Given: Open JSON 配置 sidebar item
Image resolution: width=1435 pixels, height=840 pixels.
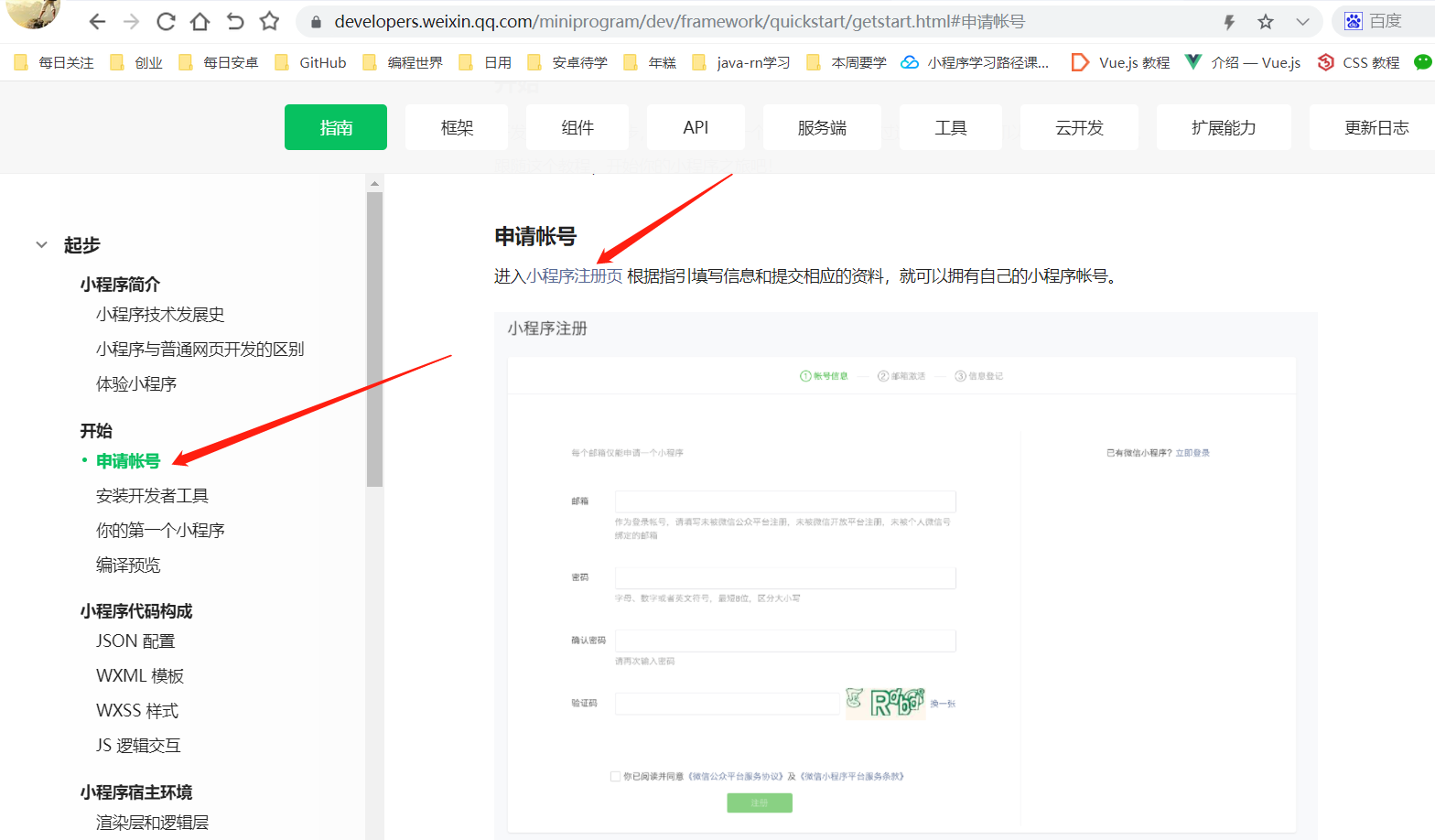Looking at the screenshot, I should pyautogui.click(x=135, y=641).
